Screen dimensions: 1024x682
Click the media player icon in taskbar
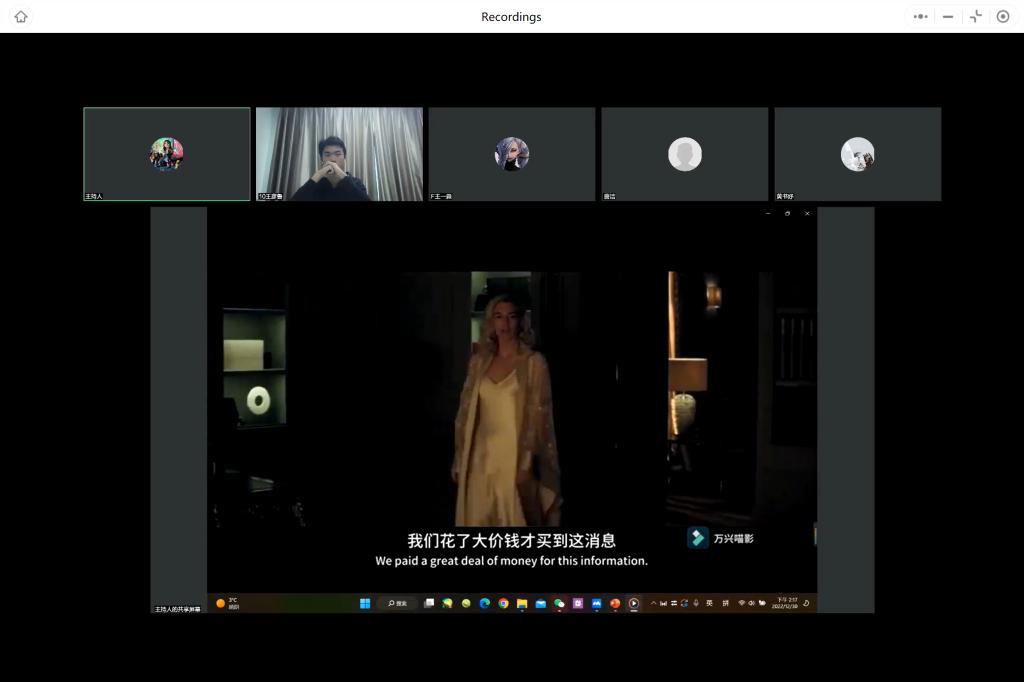(x=634, y=603)
